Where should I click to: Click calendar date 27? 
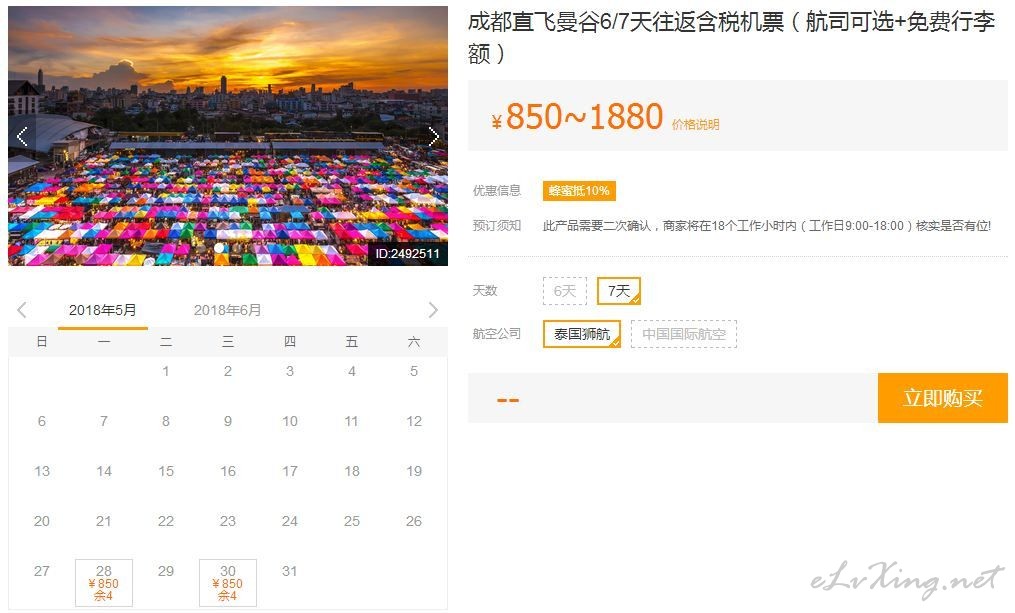click(41, 571)
